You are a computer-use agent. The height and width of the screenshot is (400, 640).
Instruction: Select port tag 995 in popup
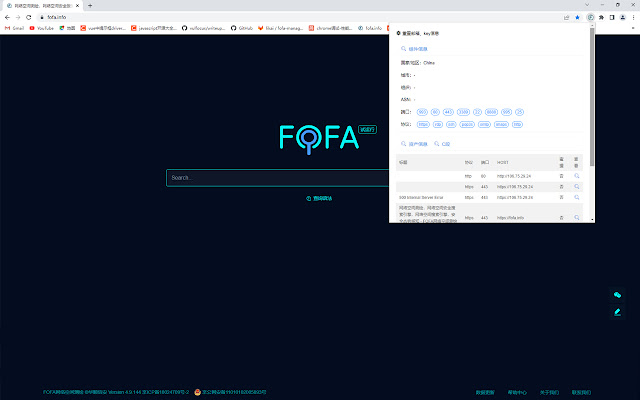click(x=507, y=112)
